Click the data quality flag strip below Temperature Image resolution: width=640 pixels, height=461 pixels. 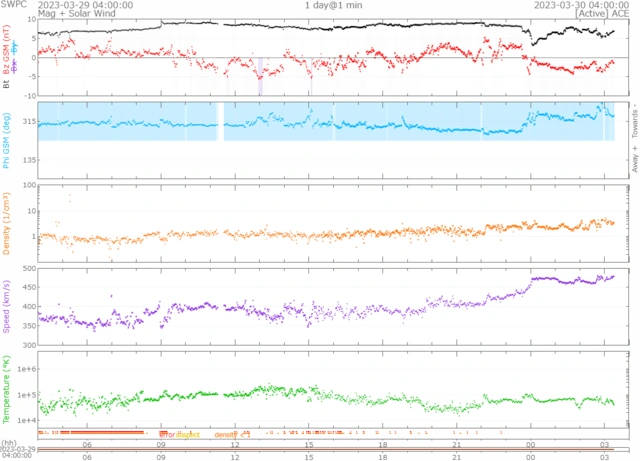pyautogui.click(x=333, y=433)
